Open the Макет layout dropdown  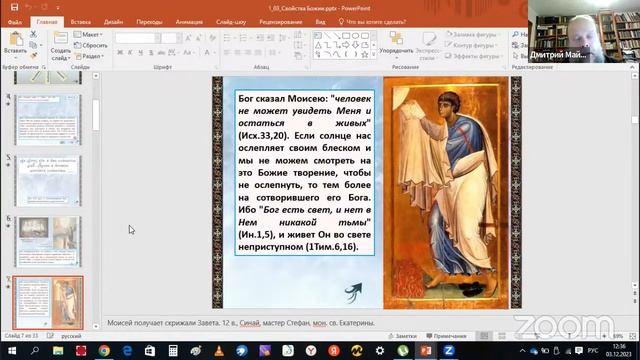(x=88, y=35)
